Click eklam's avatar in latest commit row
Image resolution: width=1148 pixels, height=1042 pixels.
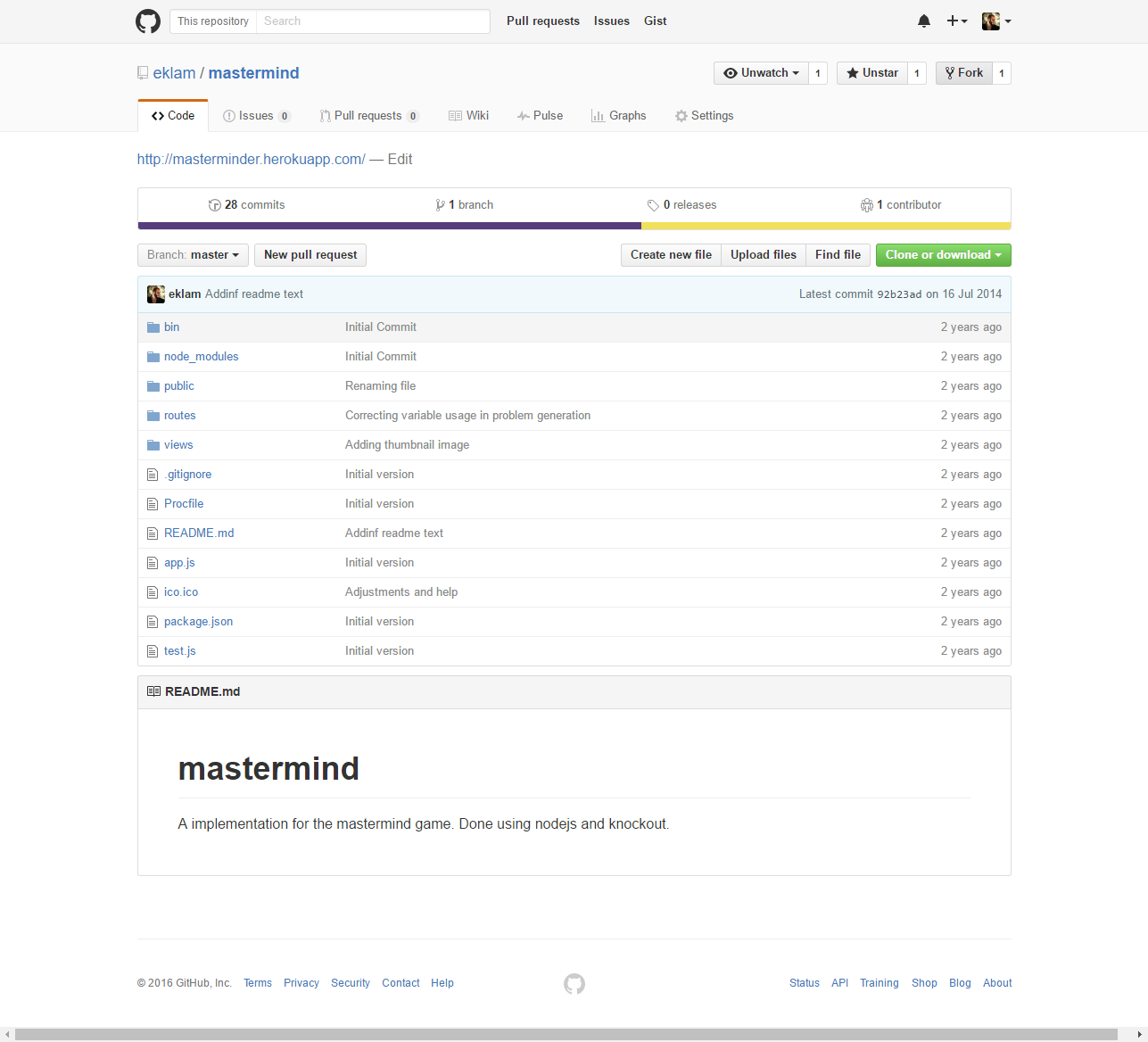(156, 294)
